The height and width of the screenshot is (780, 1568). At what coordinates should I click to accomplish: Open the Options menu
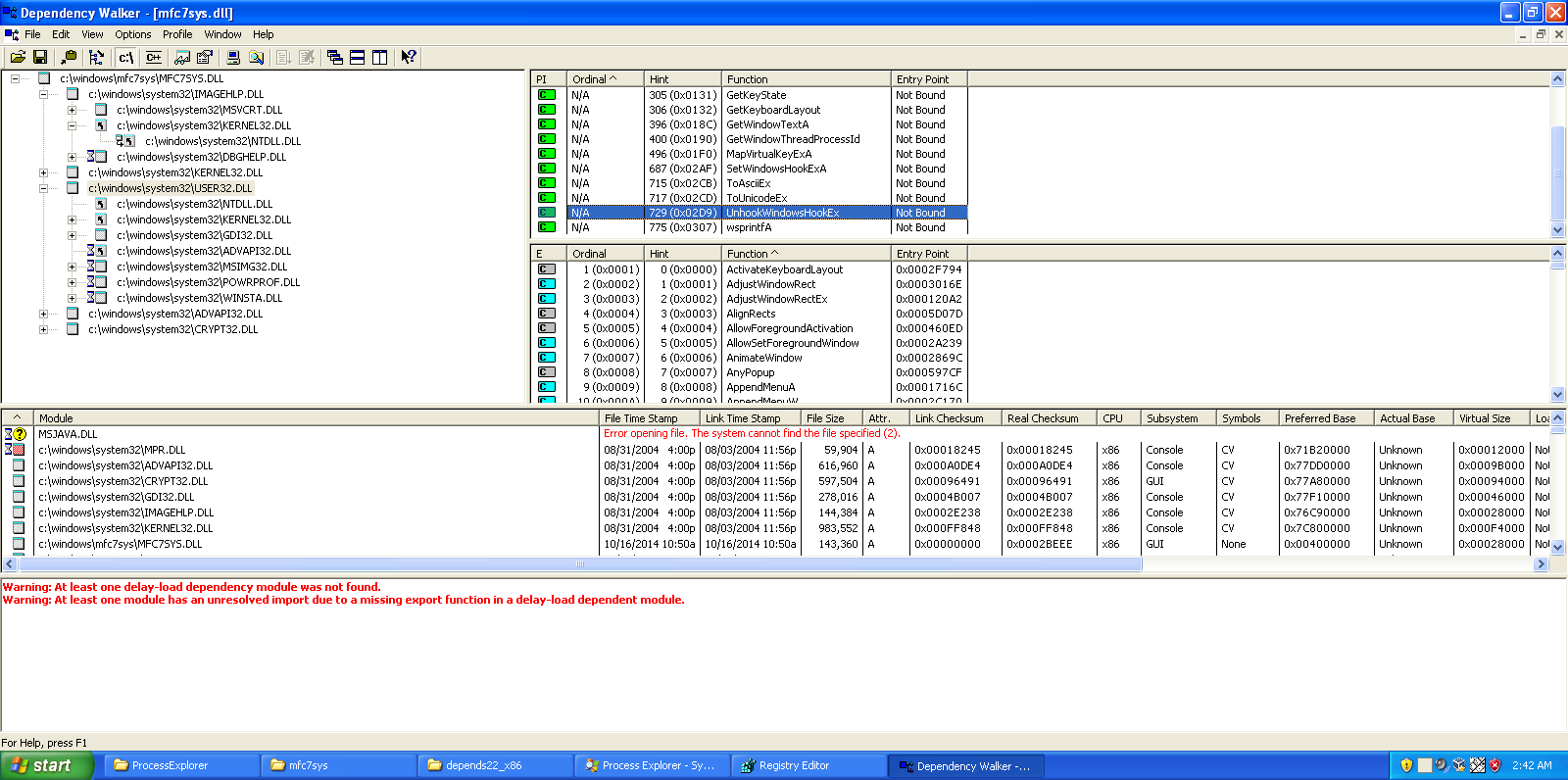coord(133,34)
